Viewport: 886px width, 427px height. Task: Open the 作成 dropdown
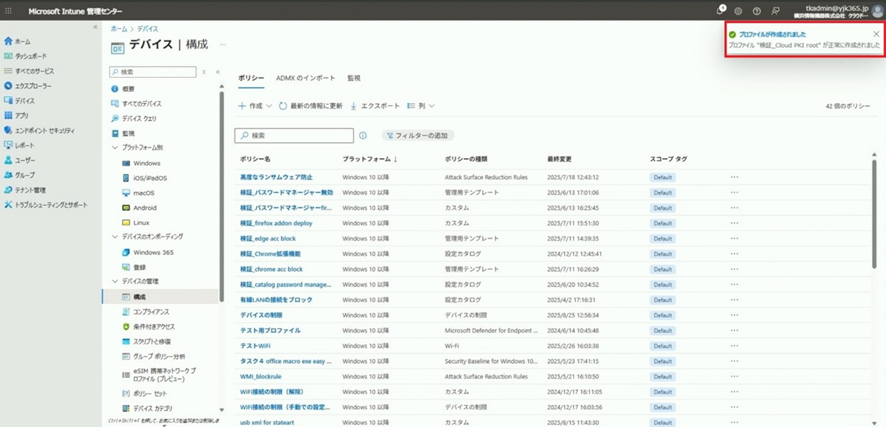(255, 105)
